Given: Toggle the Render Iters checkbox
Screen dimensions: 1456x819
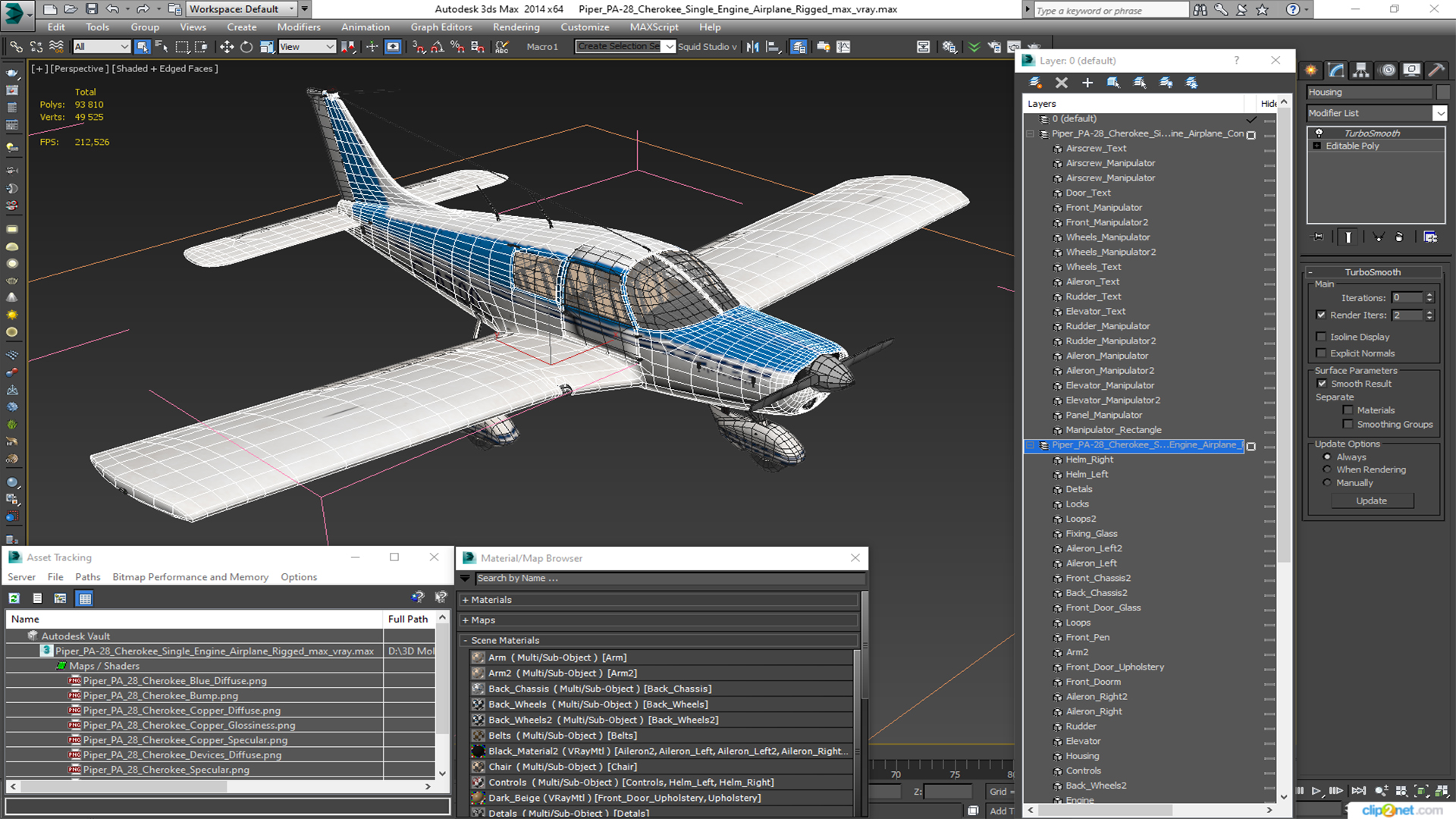Looking at the screenshot, I should click(x=1321, y=315).
